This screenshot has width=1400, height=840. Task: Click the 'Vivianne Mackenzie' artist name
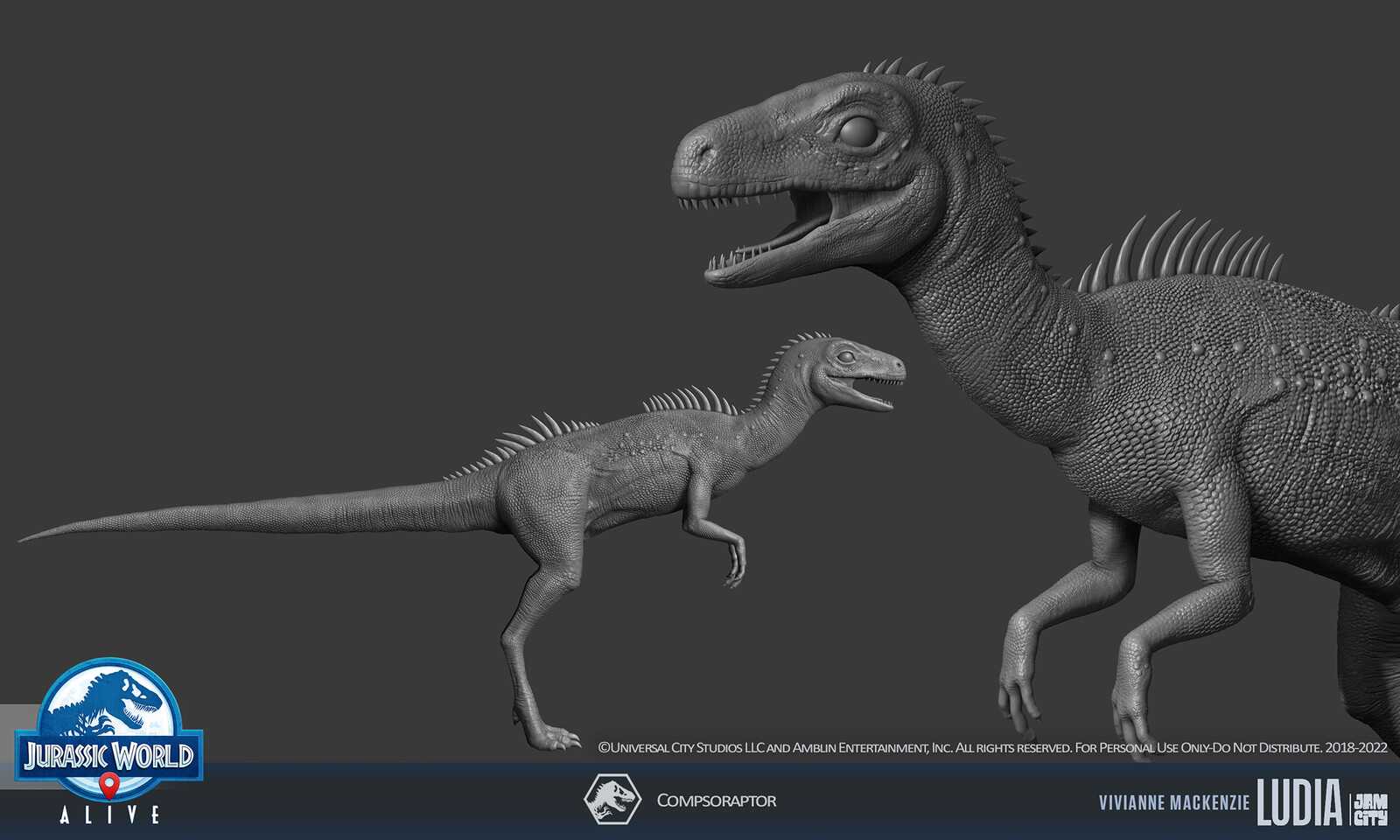pos(1174,802)
